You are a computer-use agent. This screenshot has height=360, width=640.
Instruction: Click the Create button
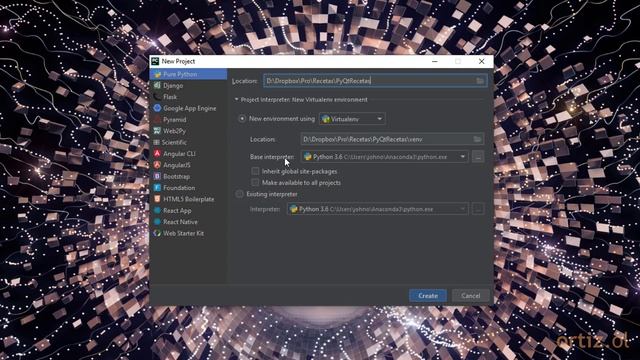[428, 296]
